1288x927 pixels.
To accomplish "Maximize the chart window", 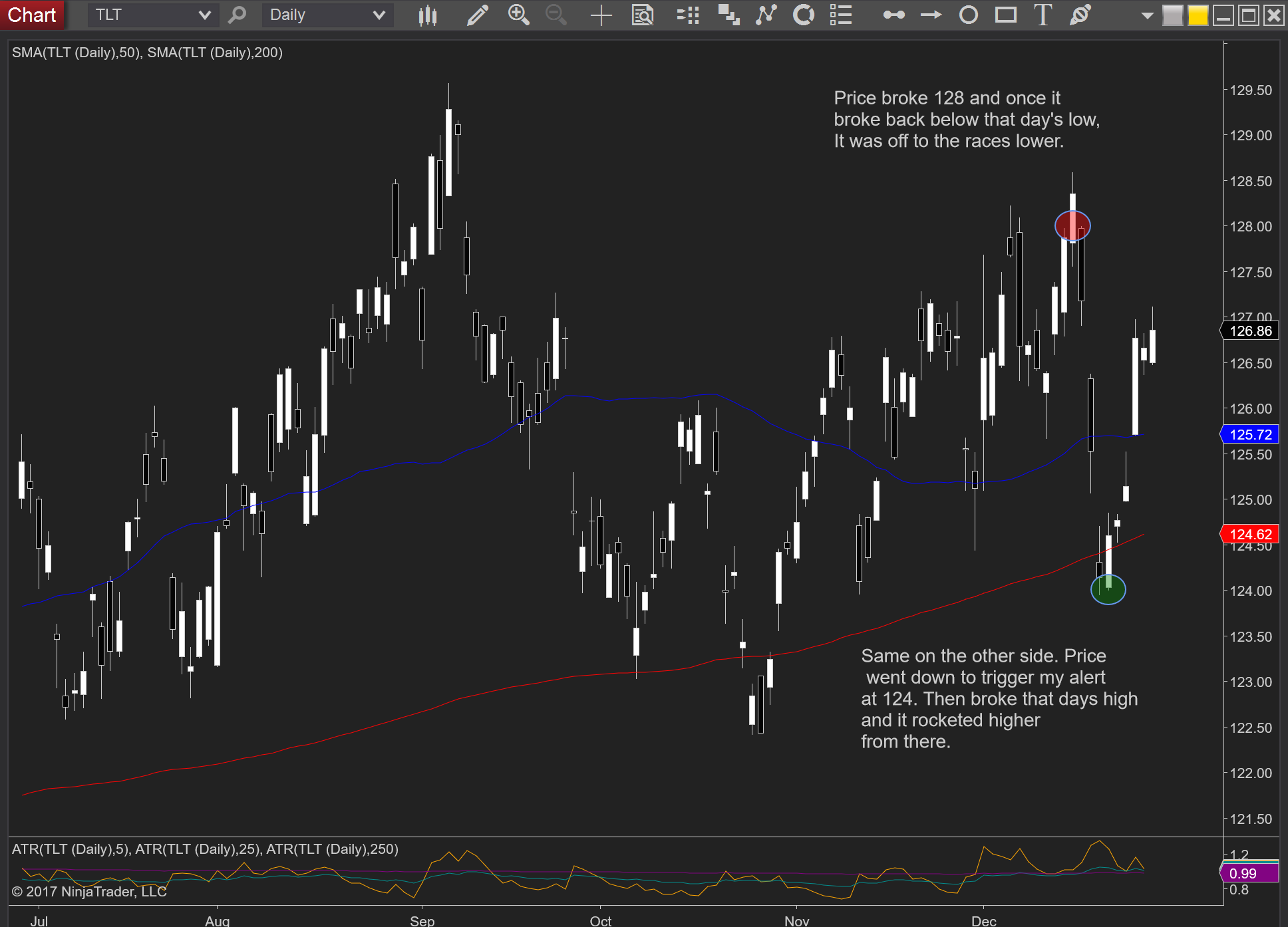I will 1248,15.
